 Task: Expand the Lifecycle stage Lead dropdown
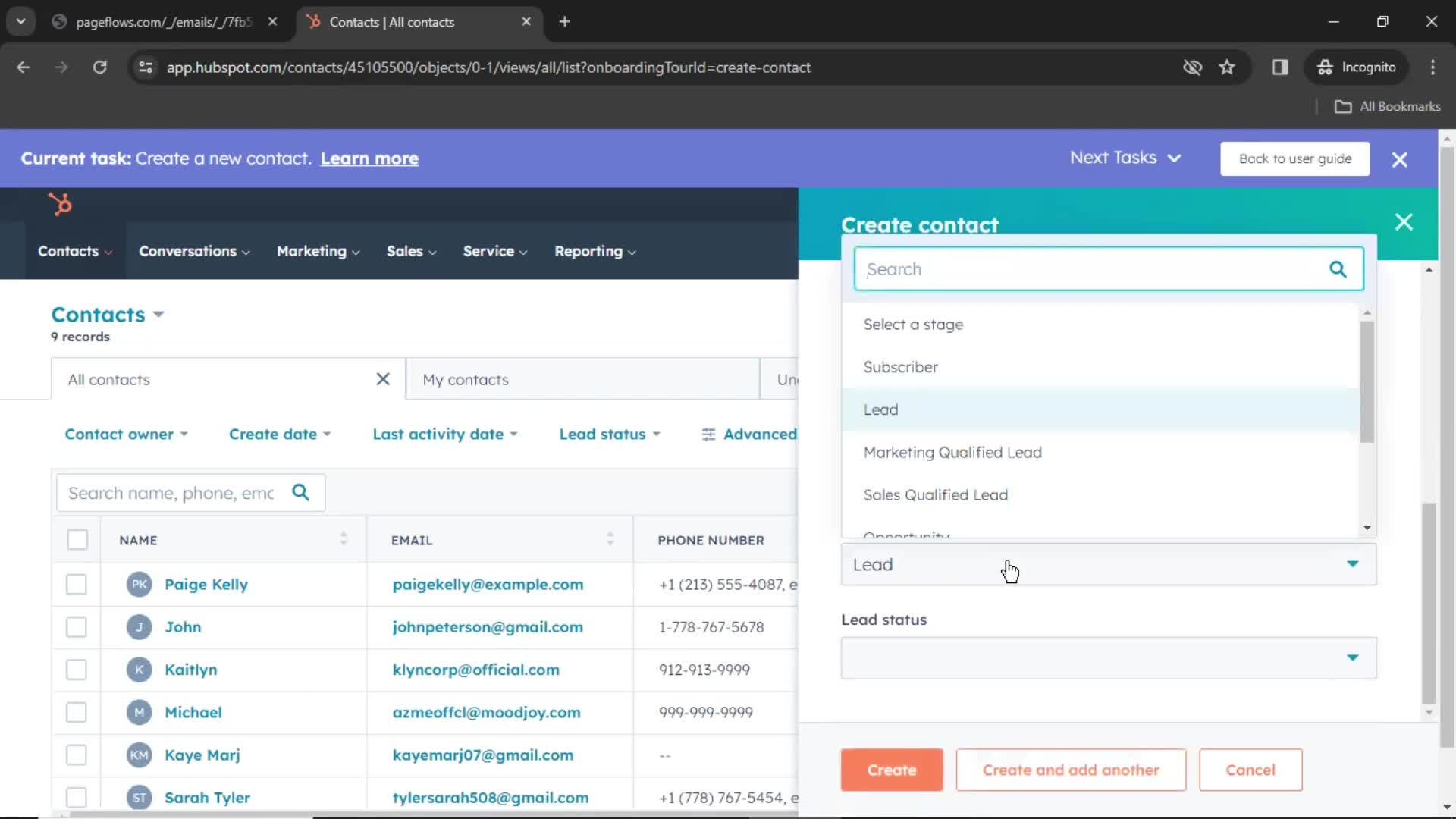[1107, 564]
